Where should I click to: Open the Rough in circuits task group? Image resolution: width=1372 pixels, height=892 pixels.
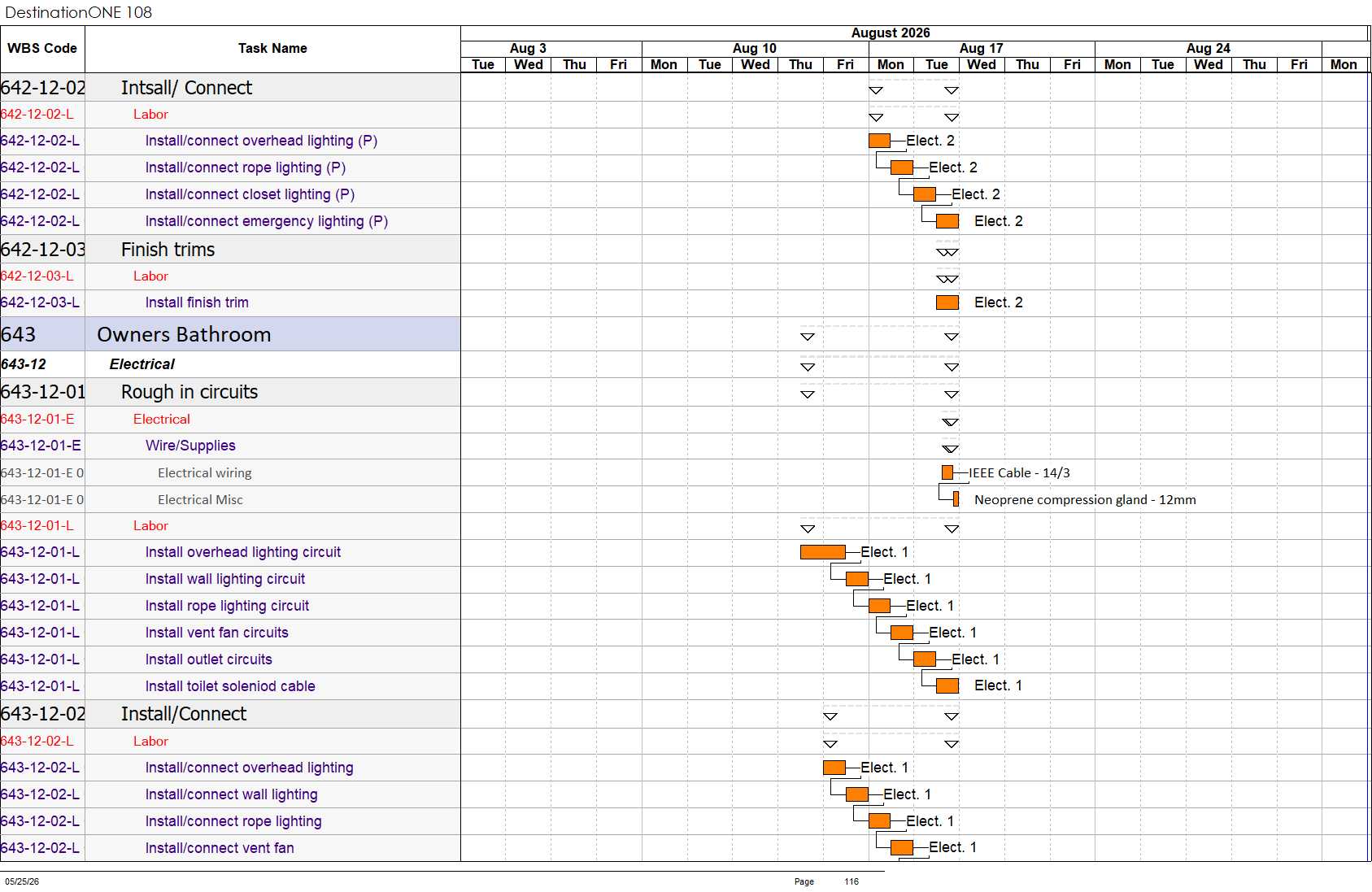click(x=189, y=392)
